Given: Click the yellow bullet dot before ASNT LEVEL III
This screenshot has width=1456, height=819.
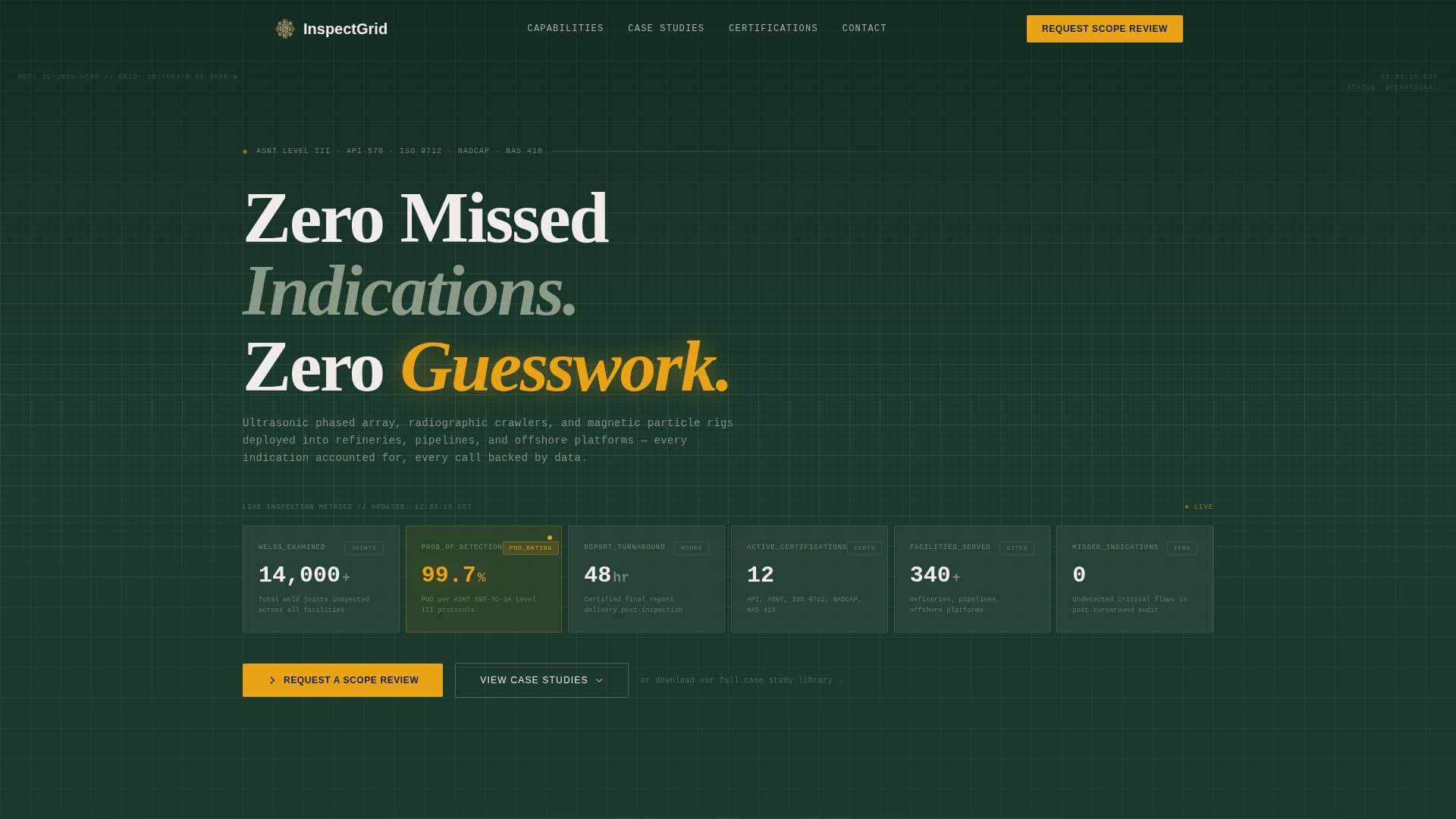Looking at the screenshot, I should point(244,151).
